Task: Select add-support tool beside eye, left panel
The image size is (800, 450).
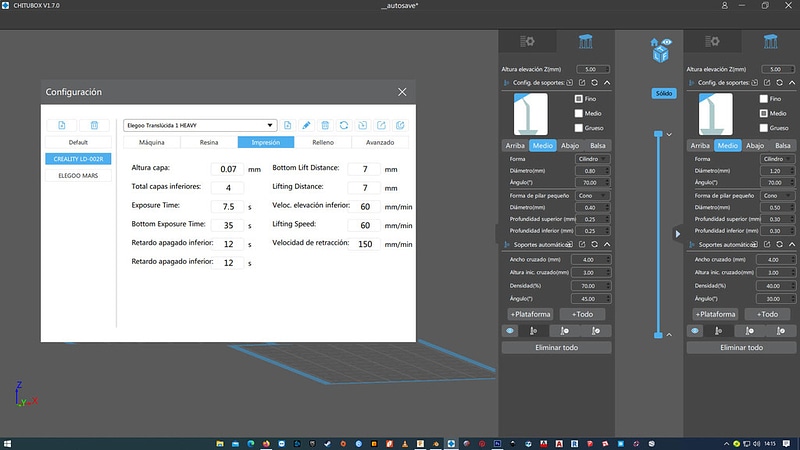Action: click(x=534, y=331)
